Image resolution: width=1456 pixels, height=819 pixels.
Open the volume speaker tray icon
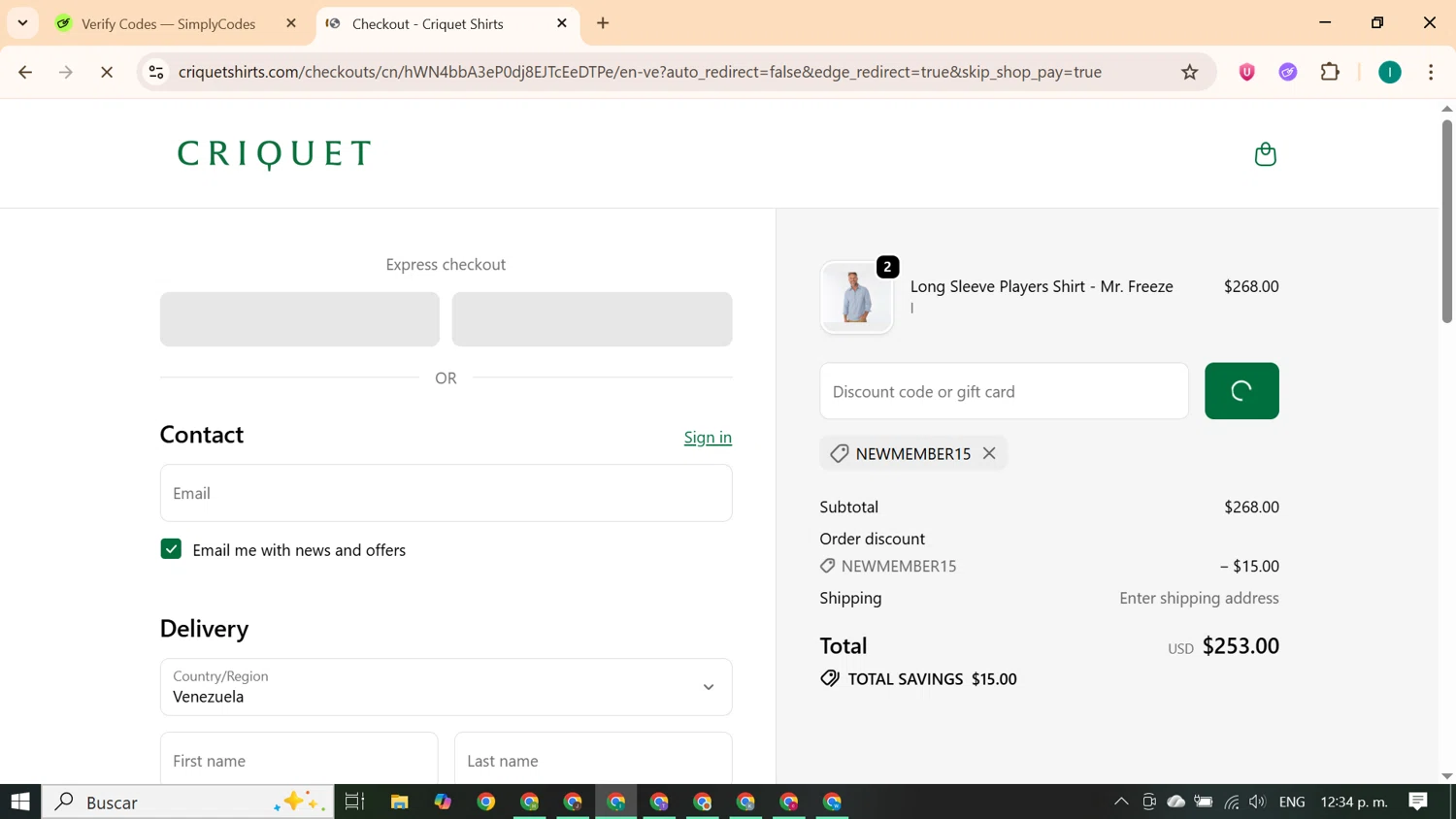[1258, 802]
